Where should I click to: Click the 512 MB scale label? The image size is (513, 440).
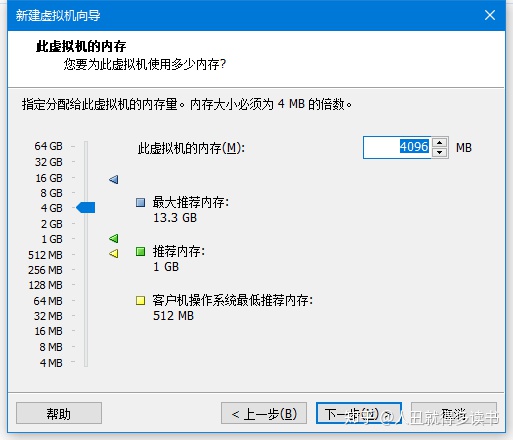click(45, 255)
